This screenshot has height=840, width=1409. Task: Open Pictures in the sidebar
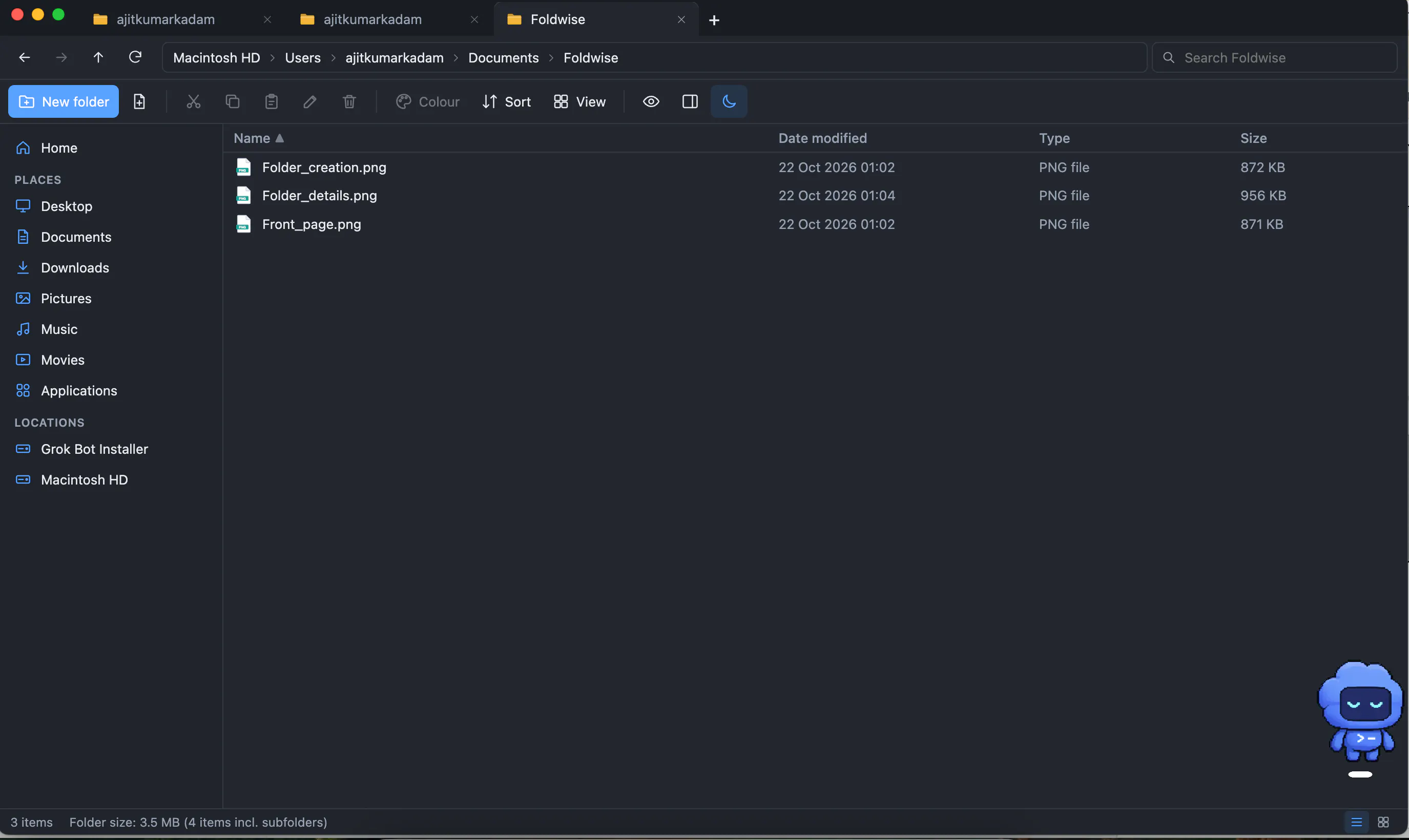pyautogui.click(x=111, y=298)
